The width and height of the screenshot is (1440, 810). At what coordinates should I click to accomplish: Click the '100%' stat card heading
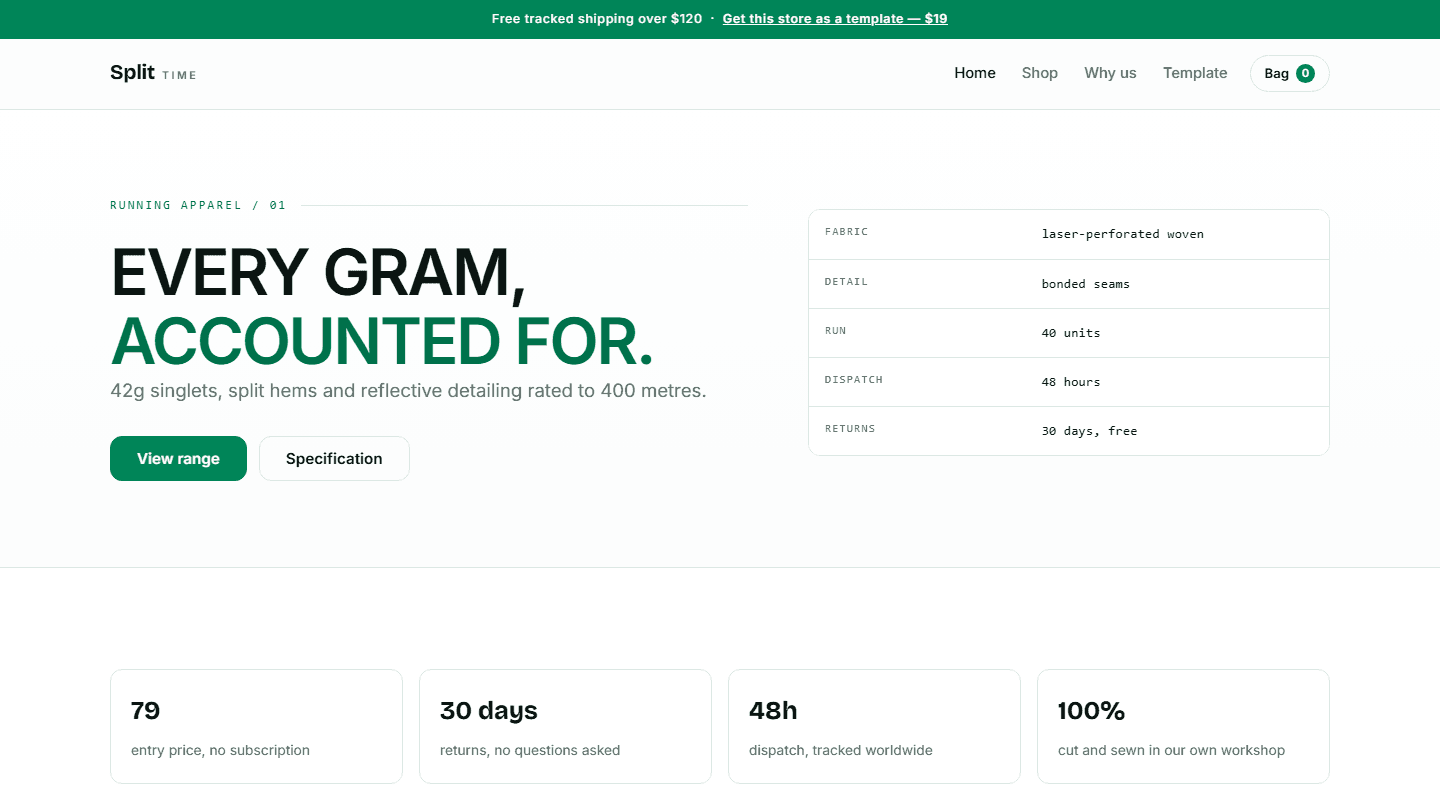1091,711
